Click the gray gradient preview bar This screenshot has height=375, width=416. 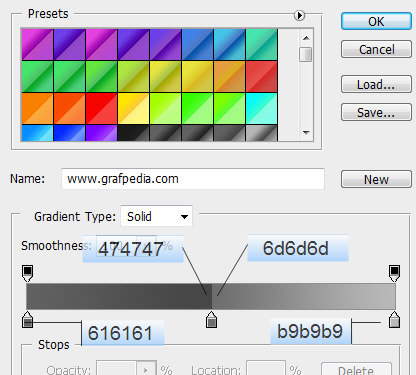(x=211, y=296)
